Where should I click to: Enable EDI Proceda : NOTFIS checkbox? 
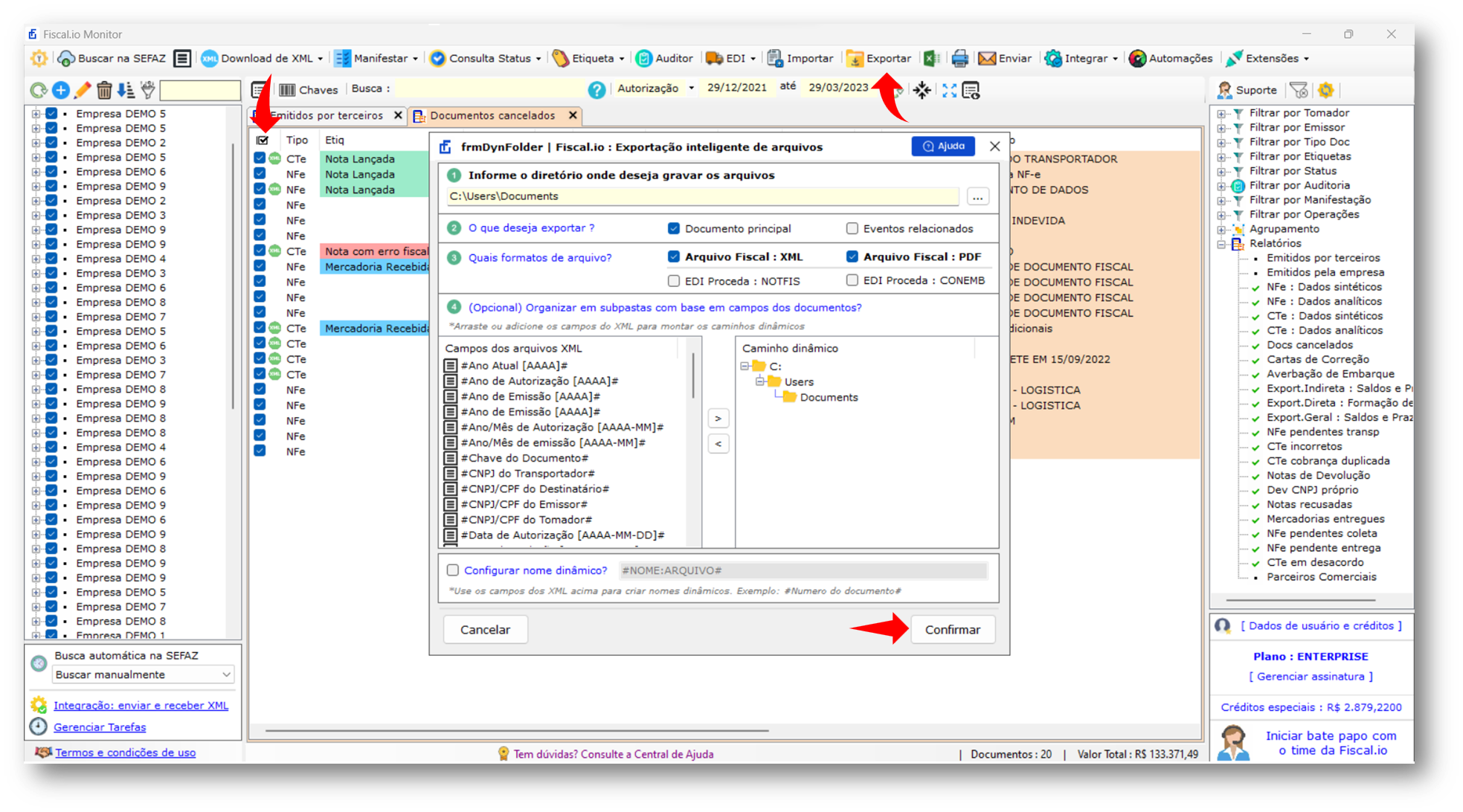click(x=674, y=281)
